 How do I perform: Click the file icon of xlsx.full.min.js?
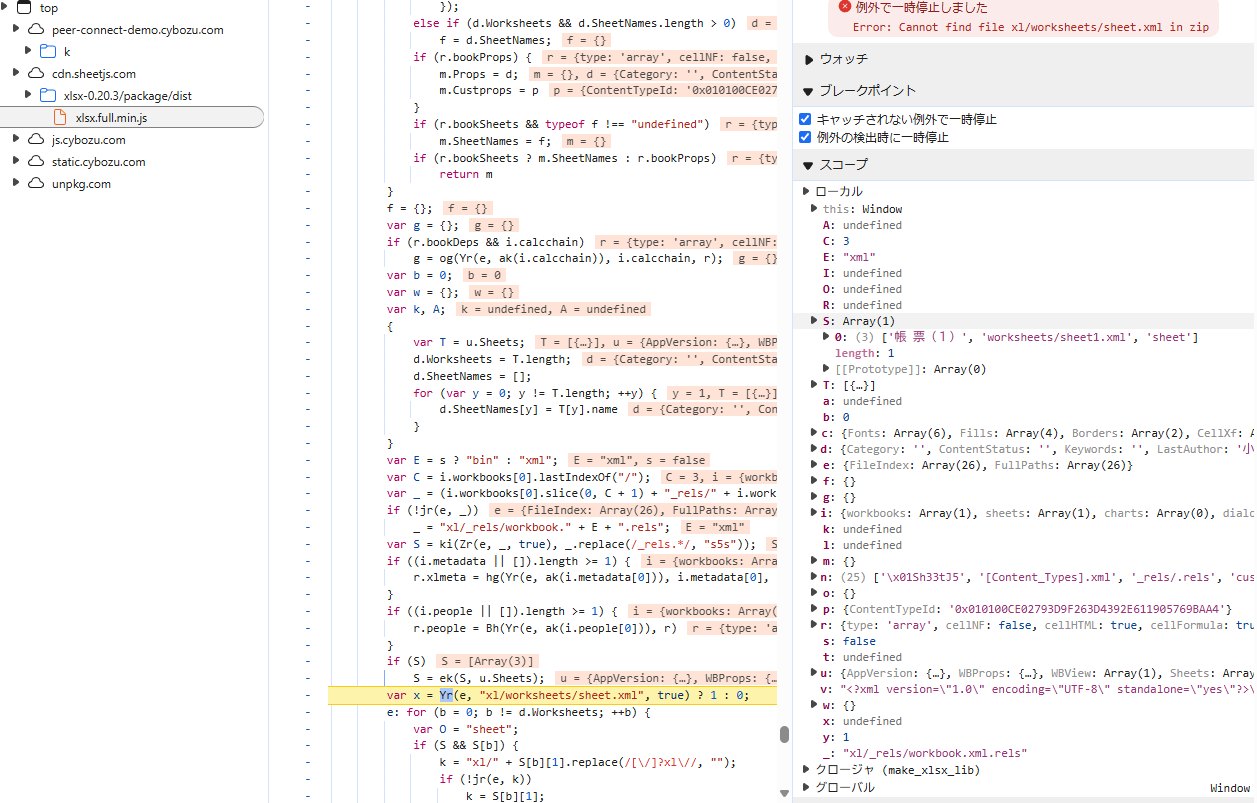point(60,118)
